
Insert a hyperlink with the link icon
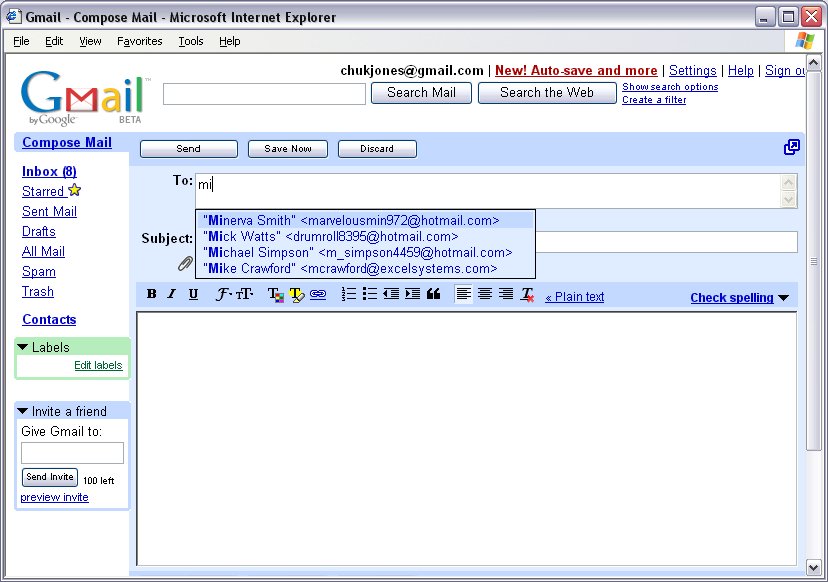(318, 294)
